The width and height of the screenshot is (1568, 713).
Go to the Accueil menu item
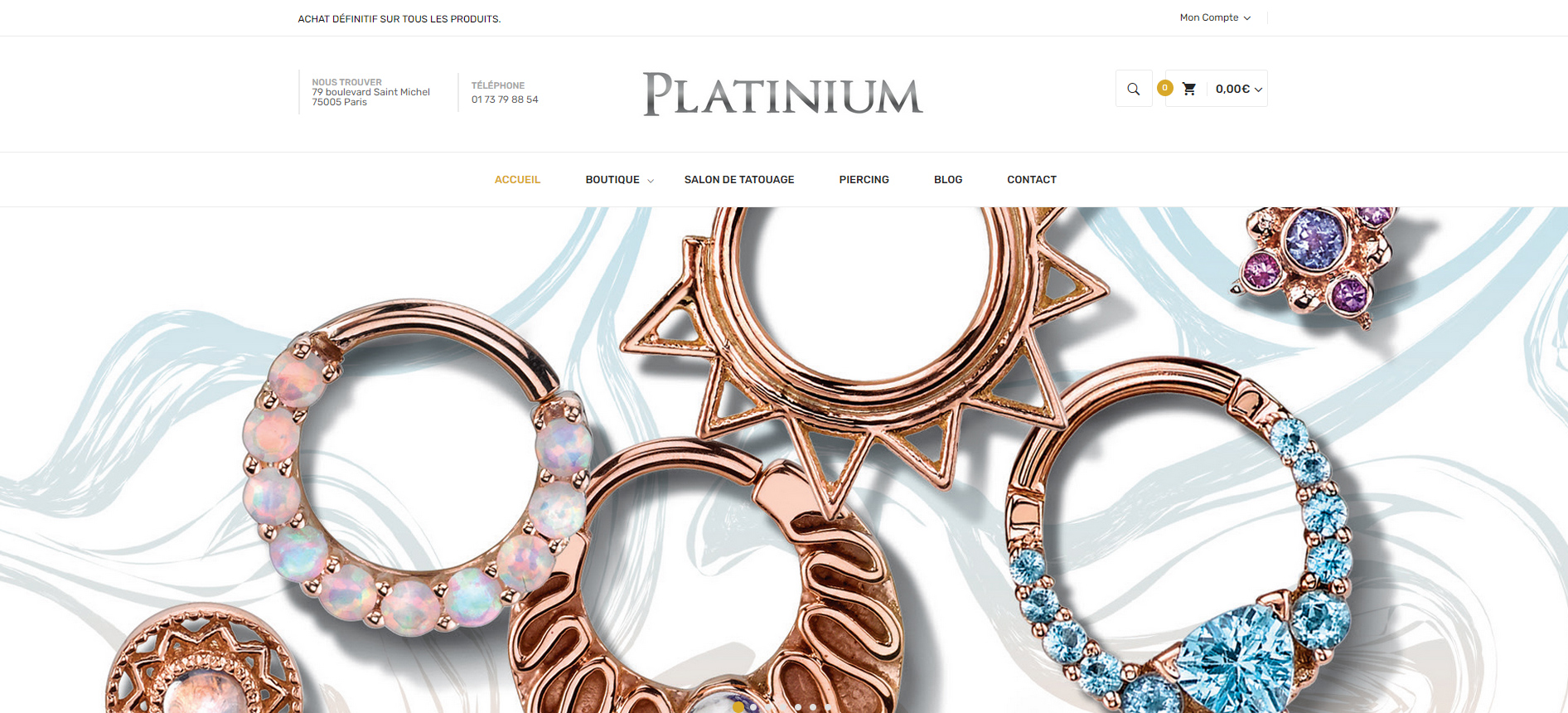pyautogui.click(x=517, y=180)
